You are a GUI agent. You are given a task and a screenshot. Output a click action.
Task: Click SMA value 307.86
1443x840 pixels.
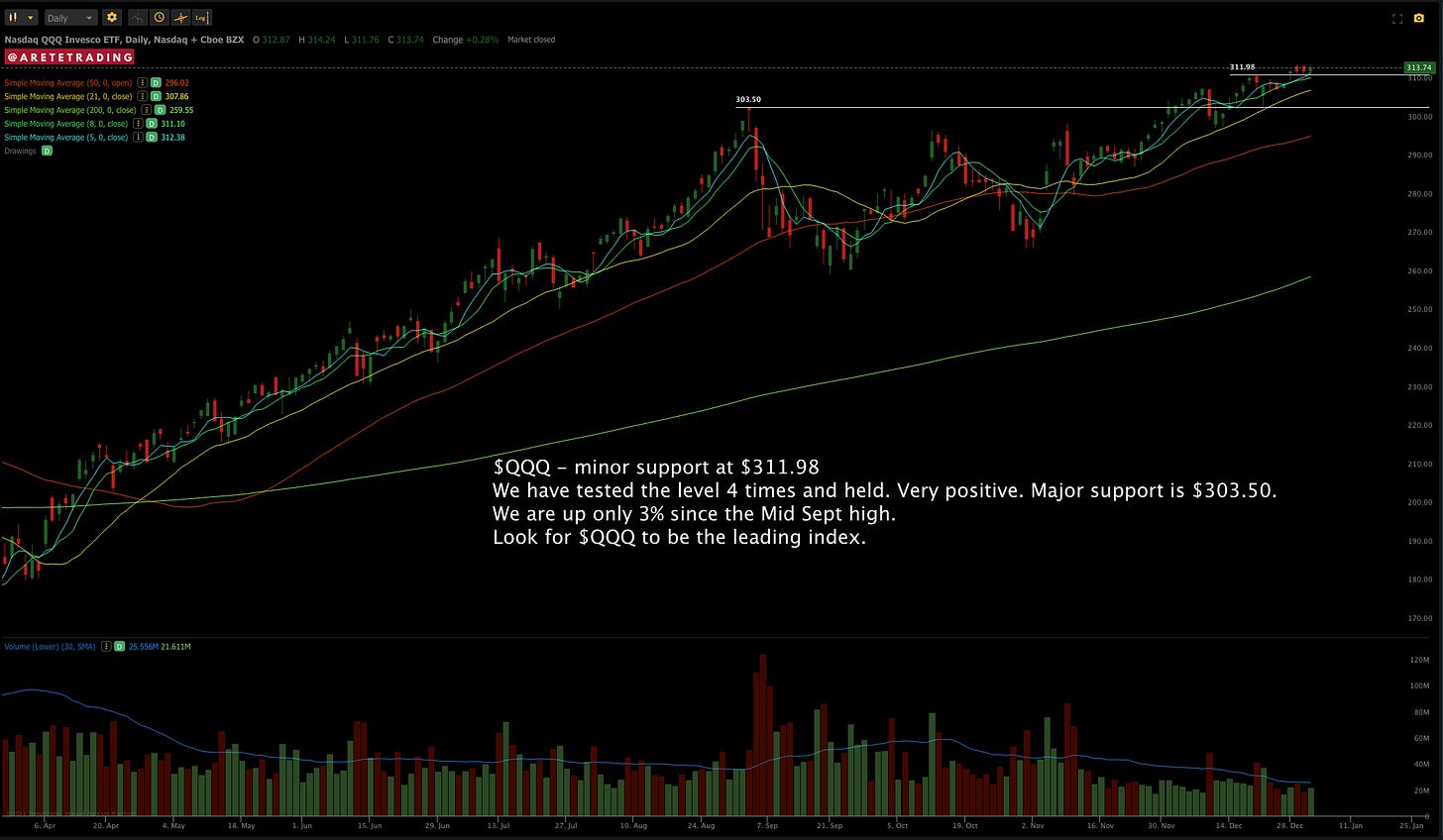176,97
